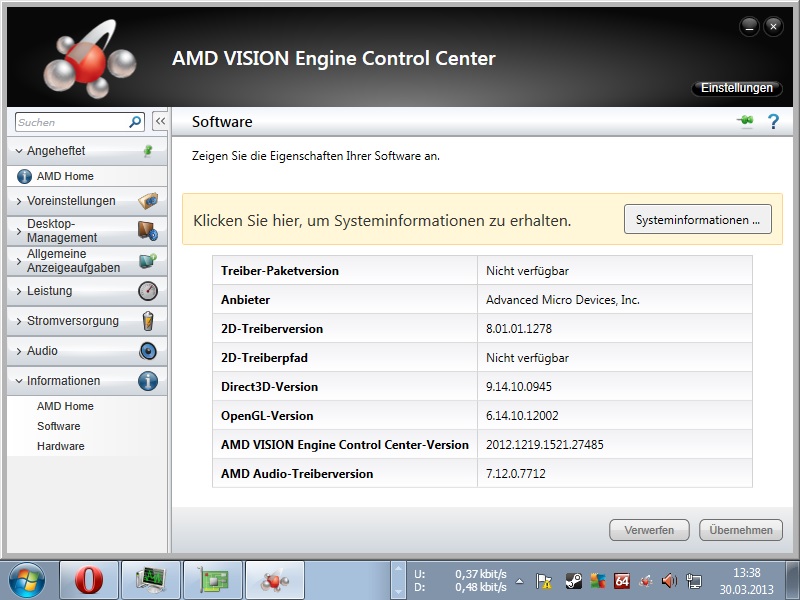Open the system monitor taskbar icon

coord(151,581)
